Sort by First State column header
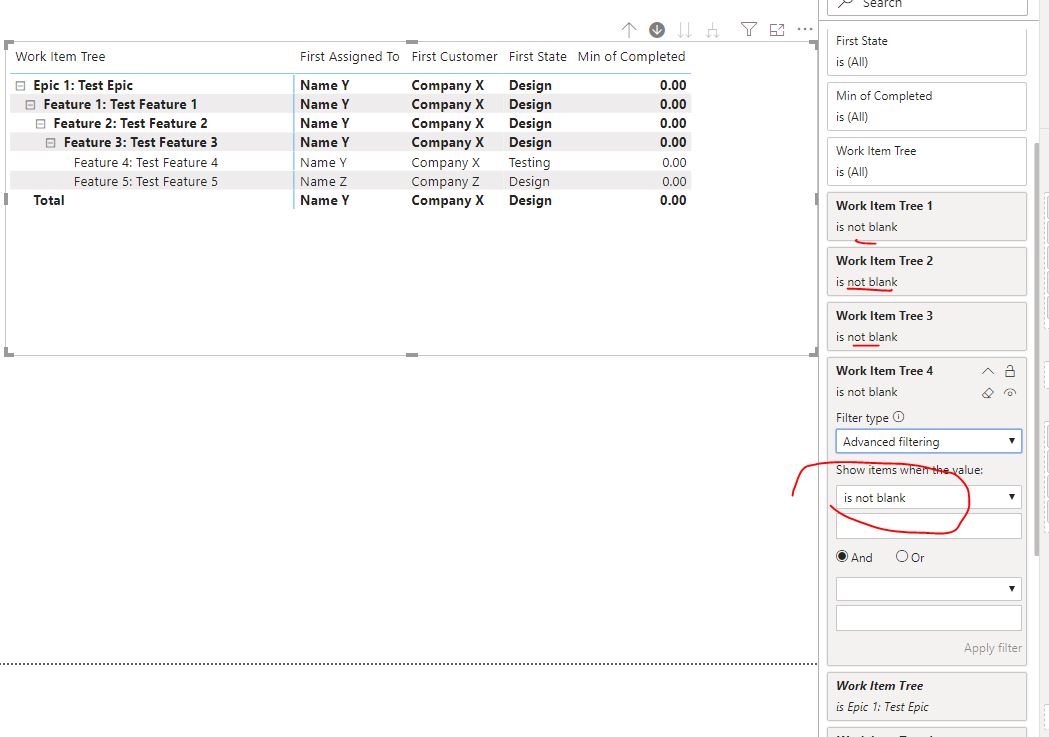 point(537,57)
